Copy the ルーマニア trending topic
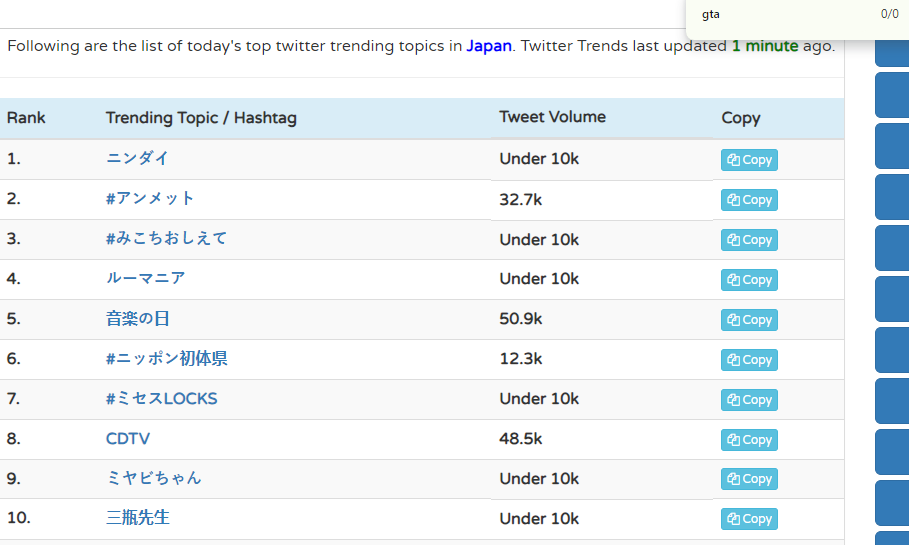This screenshot has width=909, height=545. click(749, 280)
